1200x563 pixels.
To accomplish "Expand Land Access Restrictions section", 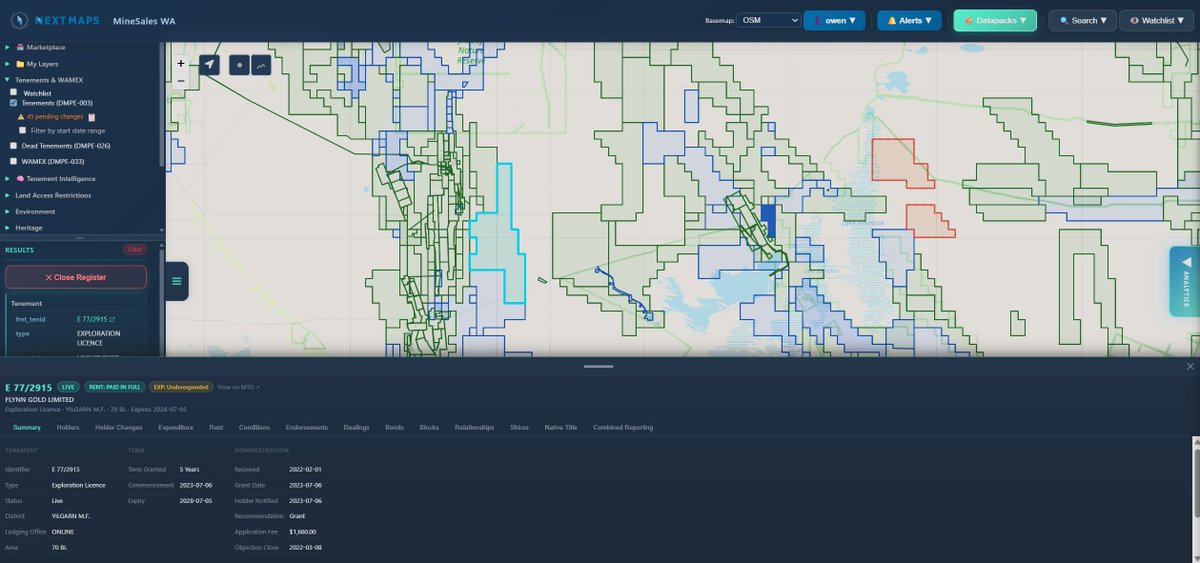I will [x=8, y=195].
